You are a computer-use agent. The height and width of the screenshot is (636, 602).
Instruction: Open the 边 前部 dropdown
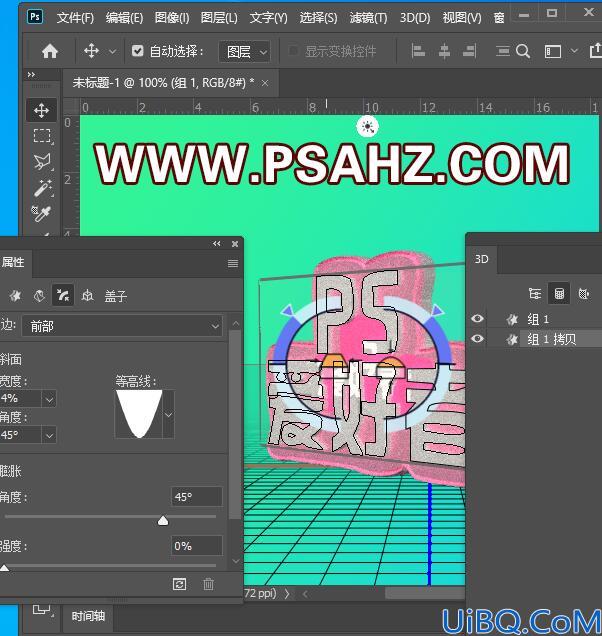coord(122,326)
